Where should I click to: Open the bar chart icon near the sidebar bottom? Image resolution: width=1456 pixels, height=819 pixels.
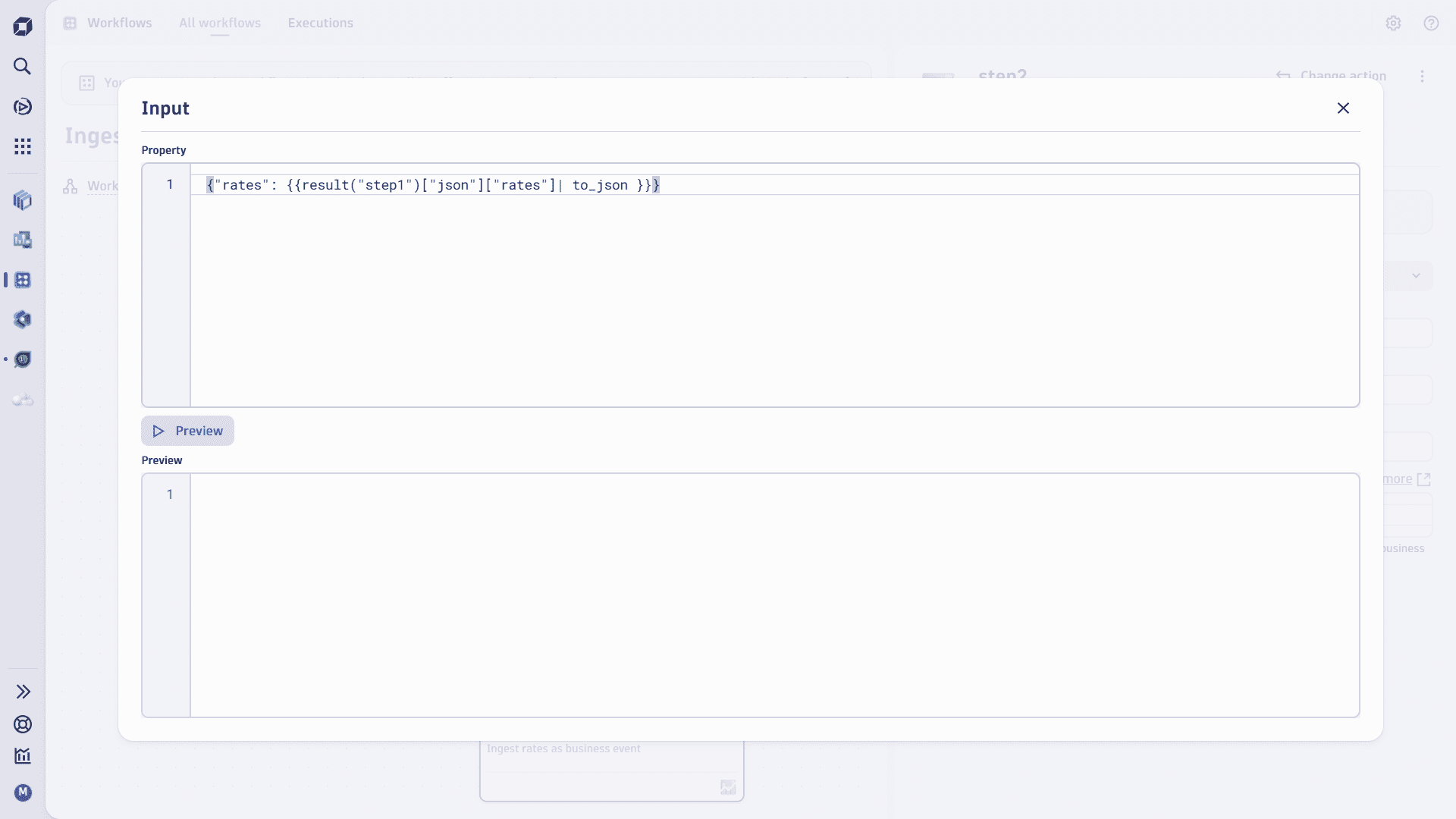coord(23,756)
